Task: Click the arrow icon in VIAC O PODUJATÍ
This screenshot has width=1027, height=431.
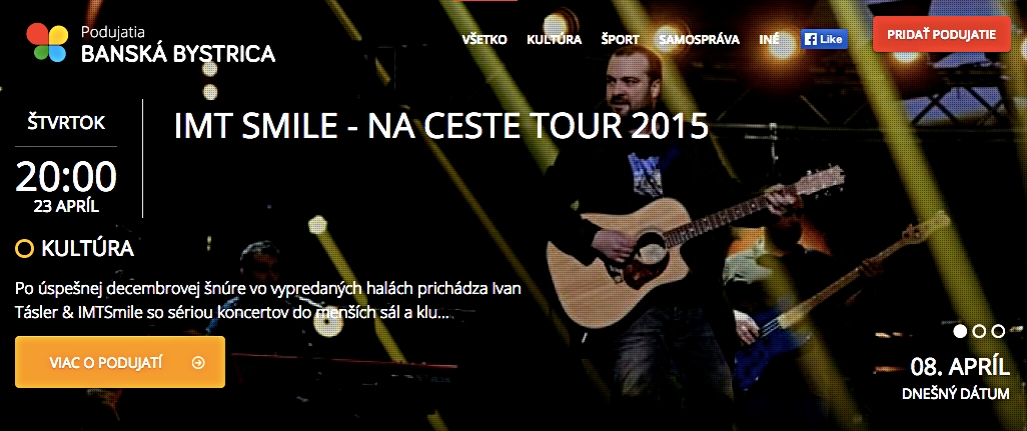Action: point(198,362)
